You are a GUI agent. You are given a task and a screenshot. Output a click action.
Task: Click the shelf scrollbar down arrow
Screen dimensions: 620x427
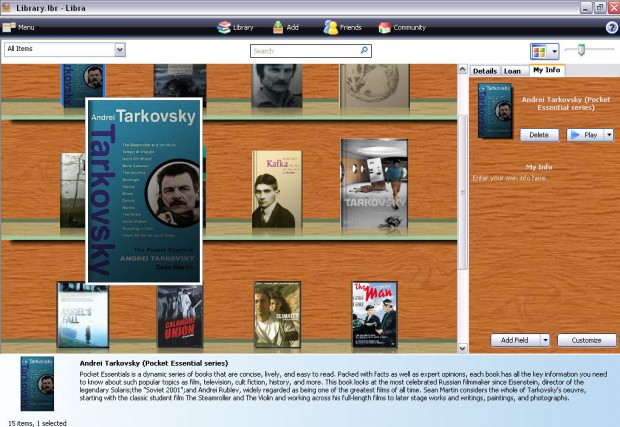(462, 348)
